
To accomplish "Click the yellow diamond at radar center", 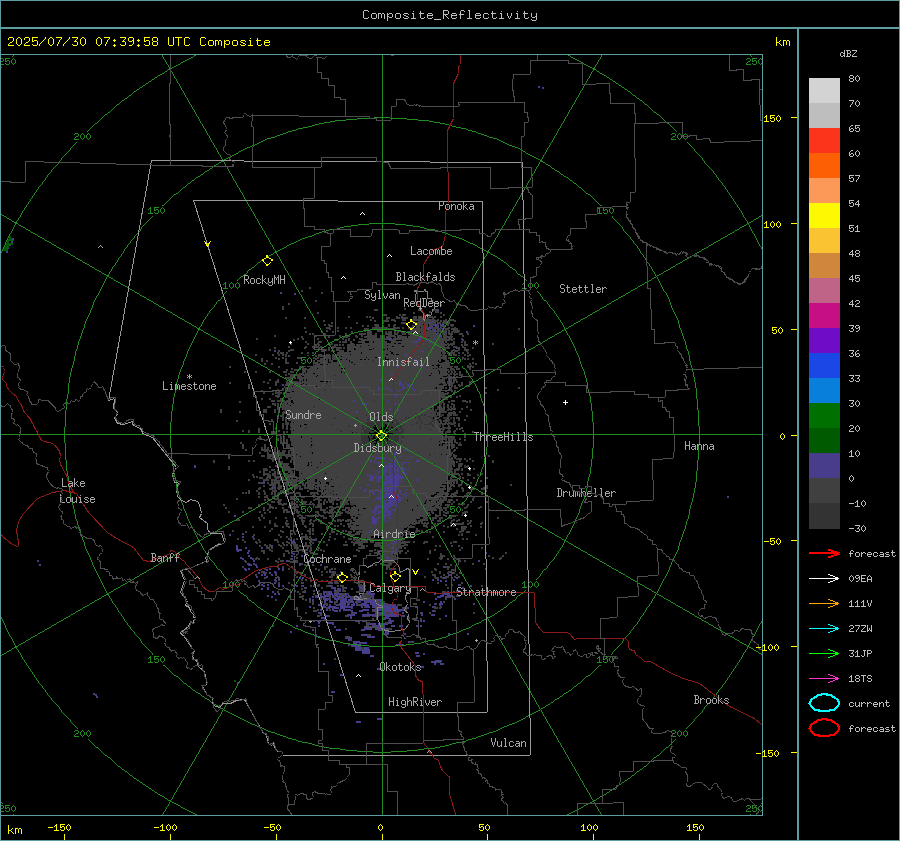I will tap(381, 436).
